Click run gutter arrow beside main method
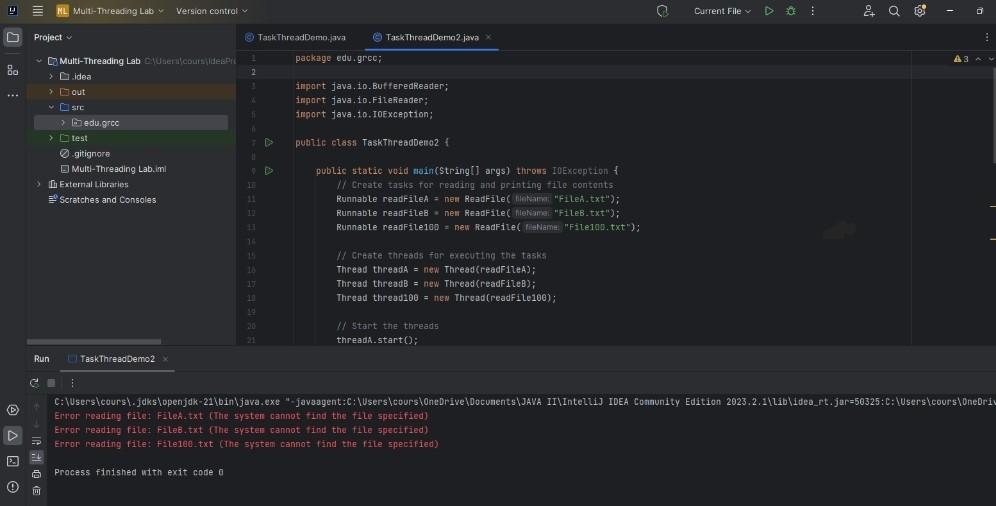The width and height of the screenshot is (996, 506). (268, 171)
